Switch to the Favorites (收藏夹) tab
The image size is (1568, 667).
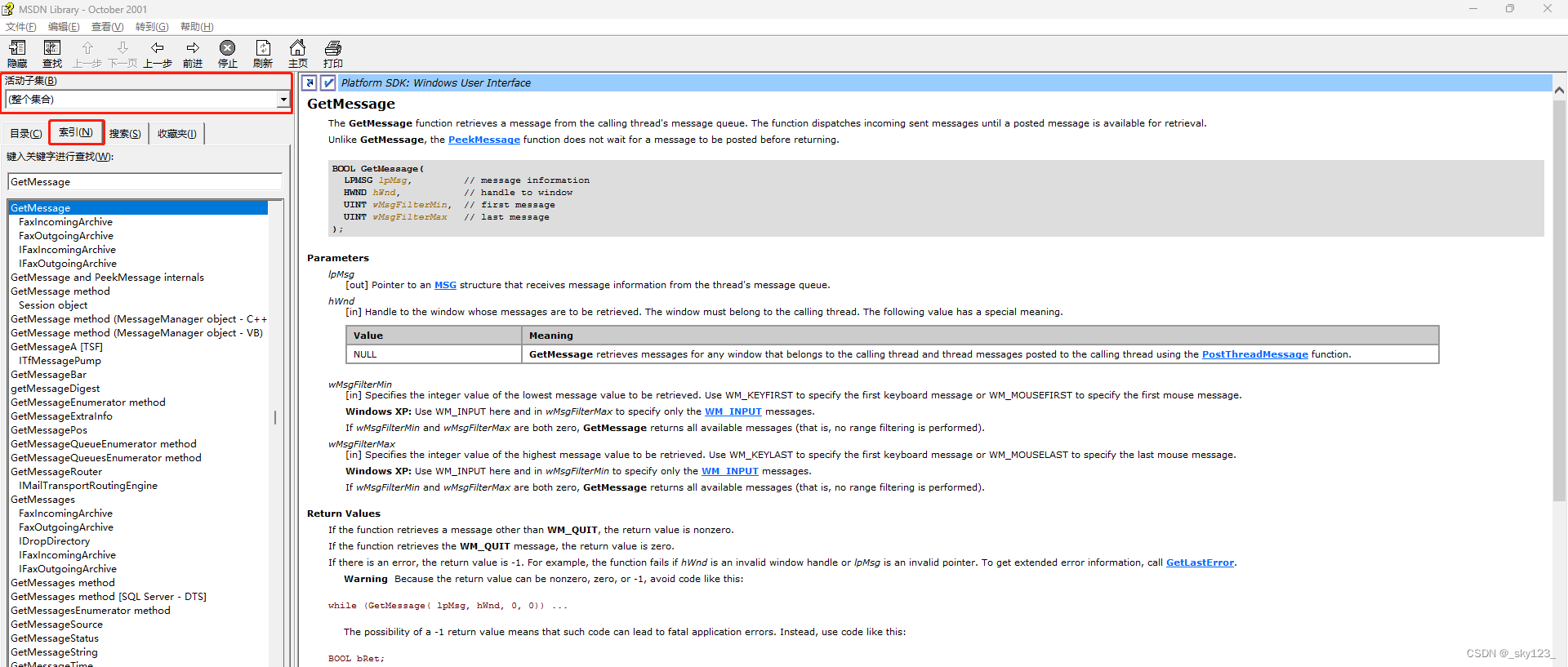177,134
